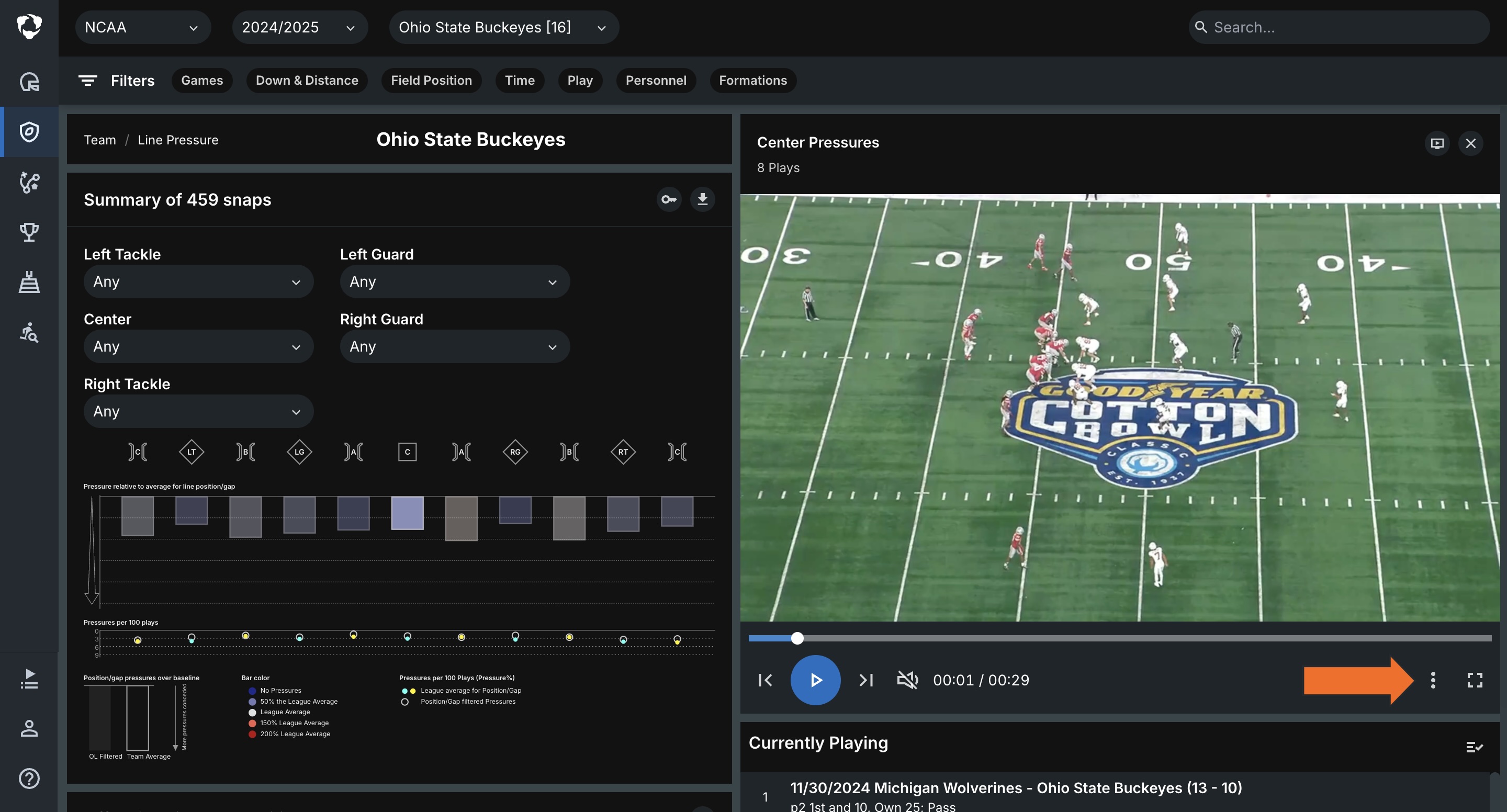Open the help question mark icon

click(29, 778)
